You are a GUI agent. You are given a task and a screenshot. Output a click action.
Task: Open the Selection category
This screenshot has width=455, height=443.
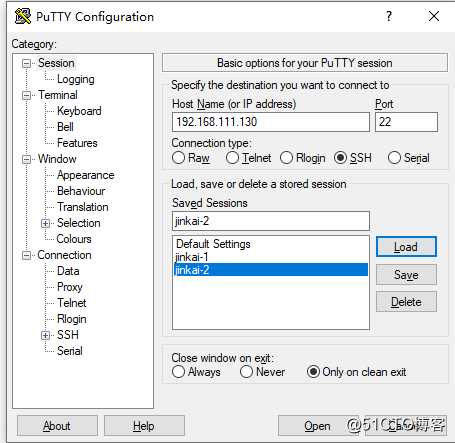79,223
